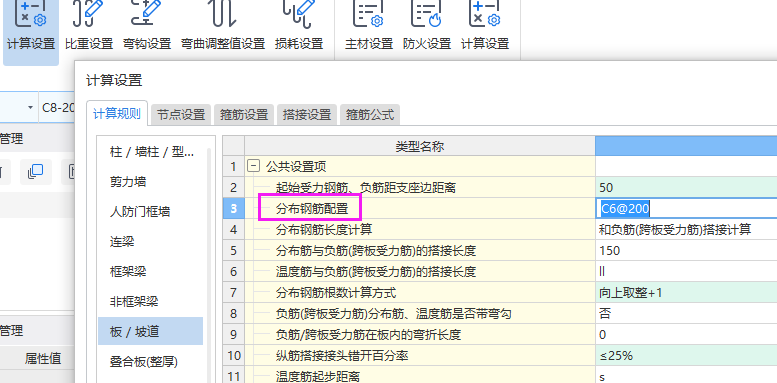Screen dimensions: 777x383
Task: Open 弯曲调整值设置 tool
Action: pos(223,27)
